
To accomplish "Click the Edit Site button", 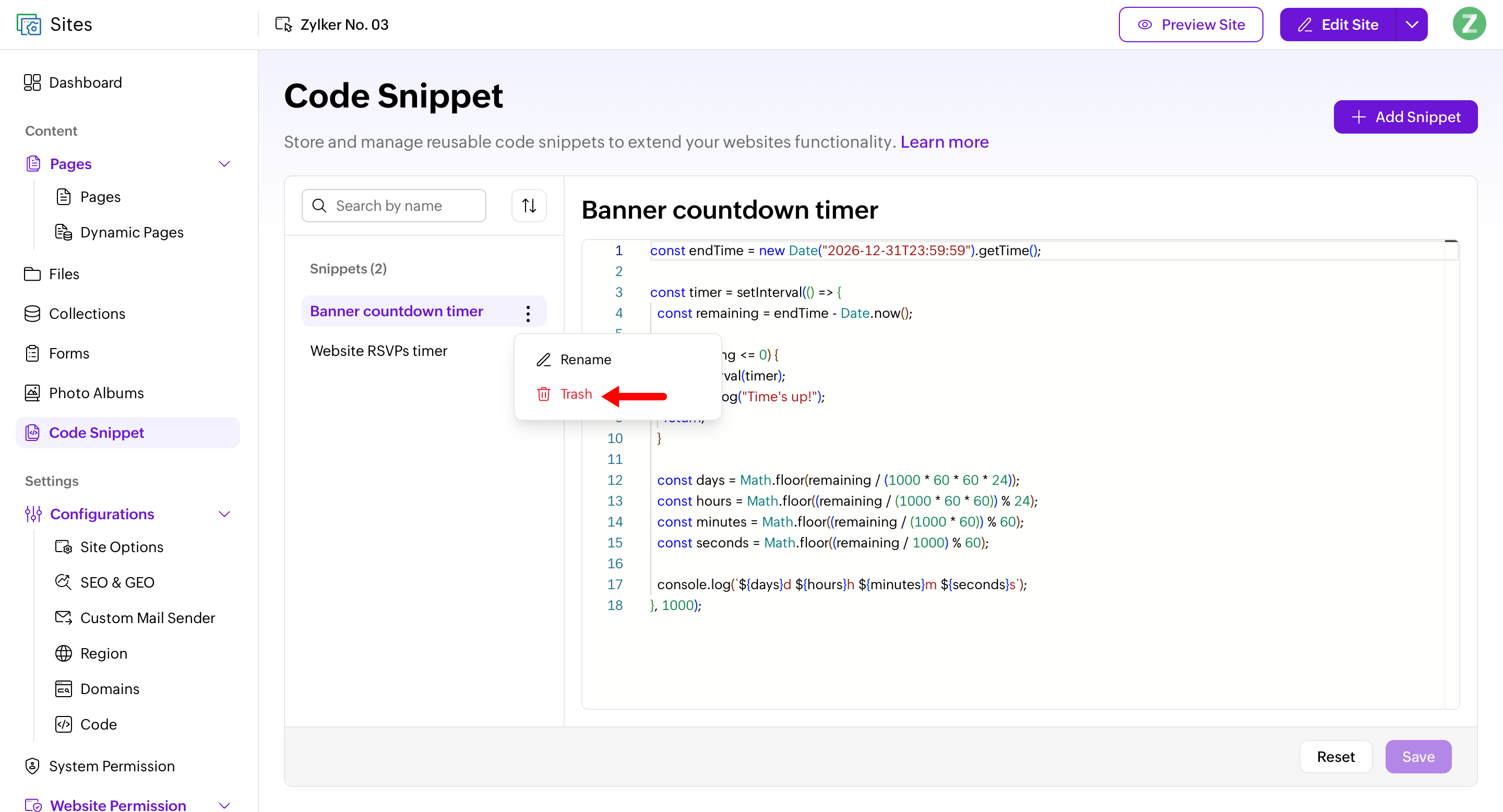I will click(x=1338, y=25).
